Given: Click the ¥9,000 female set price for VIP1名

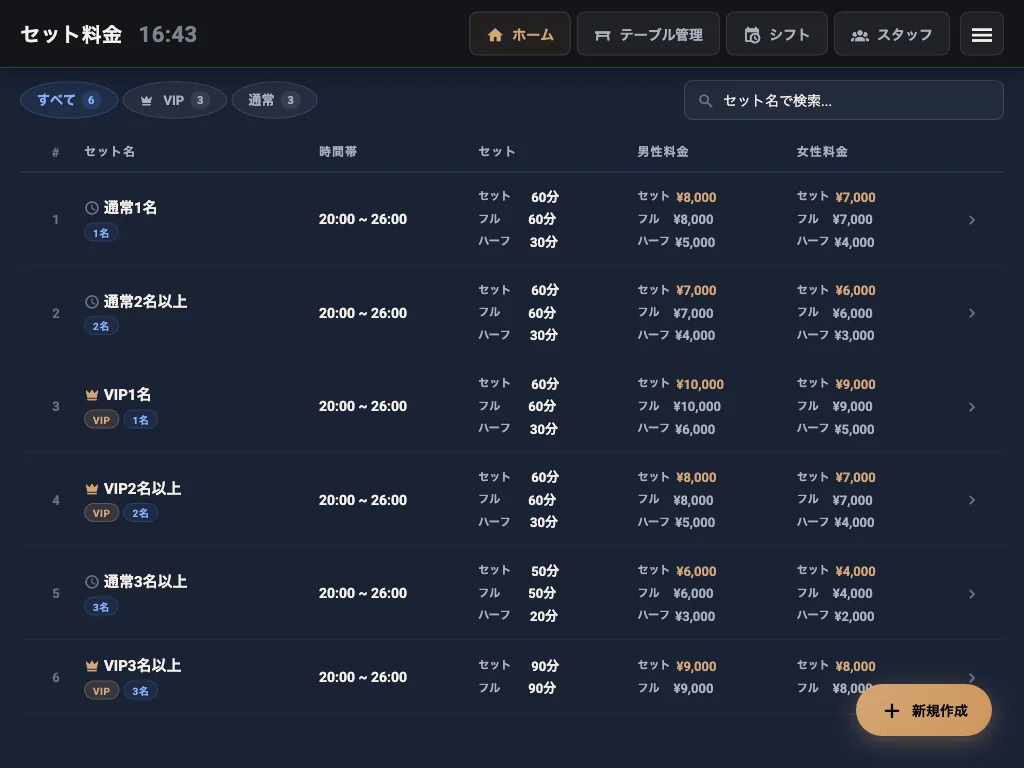Looking at the screenshot, I should (x=855, y=384).
